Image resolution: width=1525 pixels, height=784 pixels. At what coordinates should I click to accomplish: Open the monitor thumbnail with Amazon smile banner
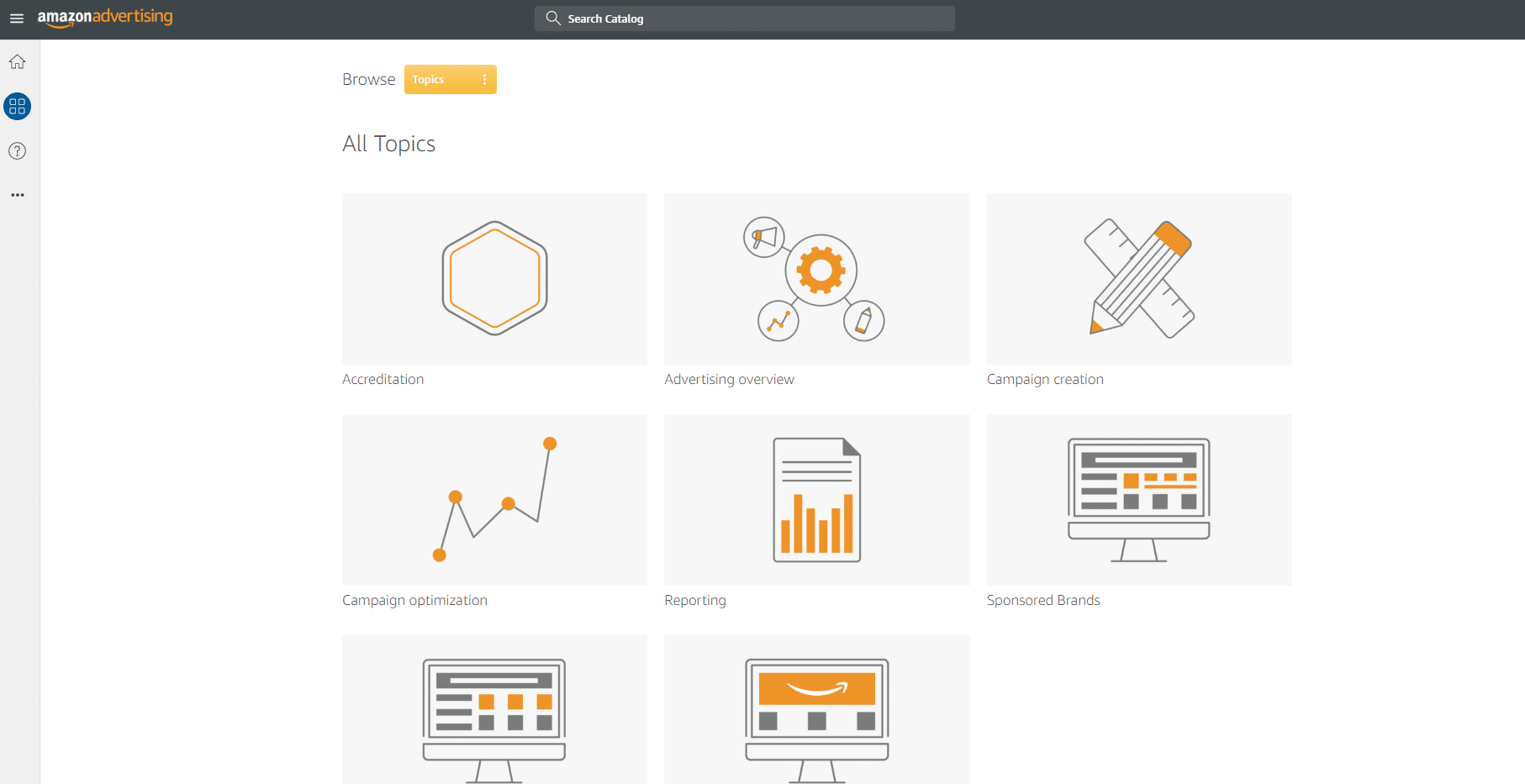(x=816, y=710)
